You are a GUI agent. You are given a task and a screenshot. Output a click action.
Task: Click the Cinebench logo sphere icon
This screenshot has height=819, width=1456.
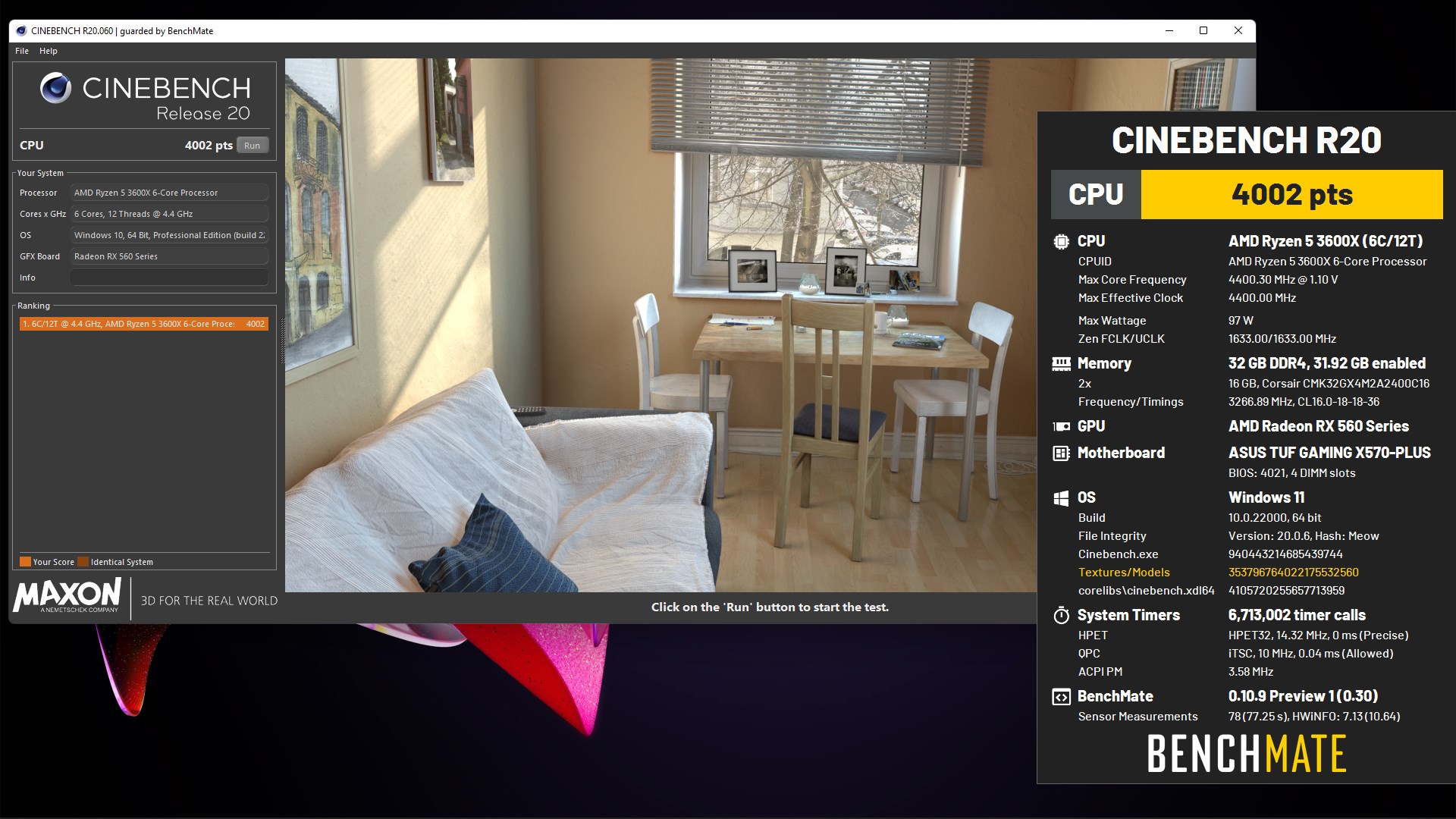point(55,88)
